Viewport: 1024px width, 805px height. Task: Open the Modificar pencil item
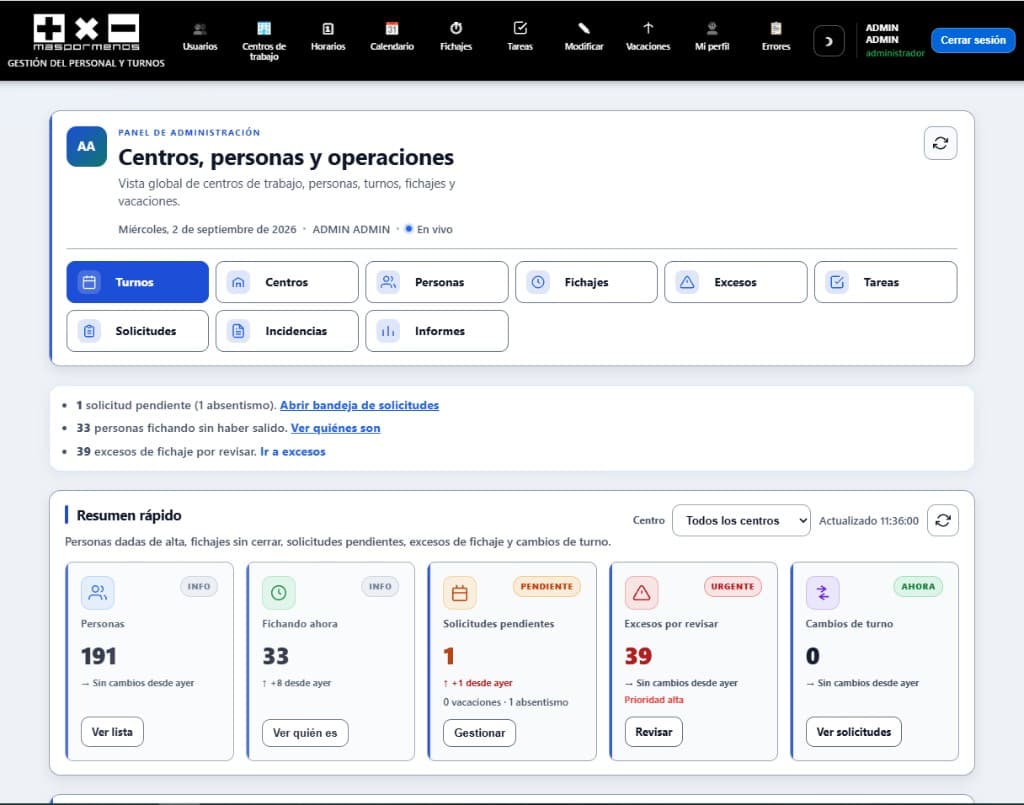pyautogui.click(x=584, y=37)
